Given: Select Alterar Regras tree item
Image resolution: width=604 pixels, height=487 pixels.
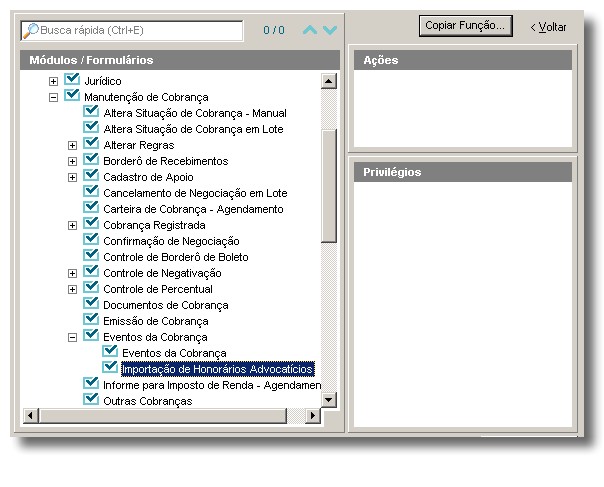Looking at the screenshot, I should pyautogui.click(x=139, y=145).
